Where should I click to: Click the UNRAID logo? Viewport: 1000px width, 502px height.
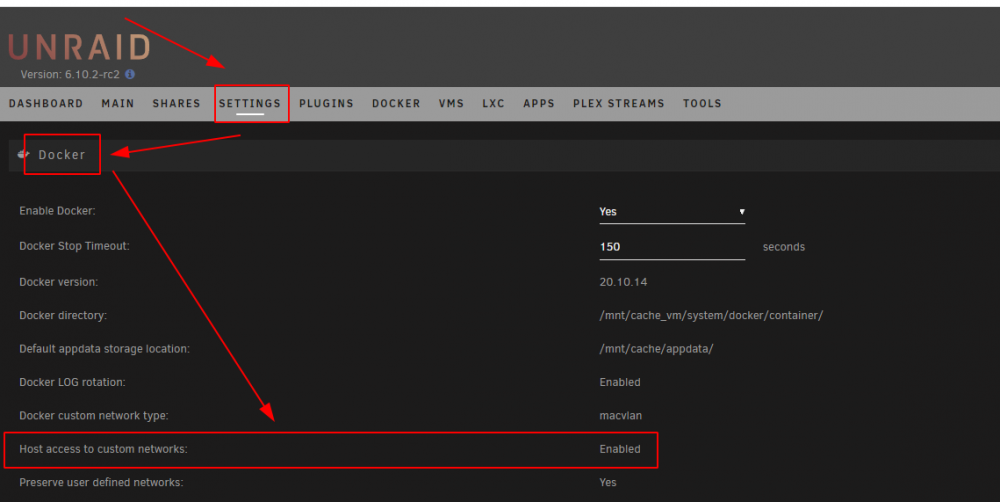point(79,48)
